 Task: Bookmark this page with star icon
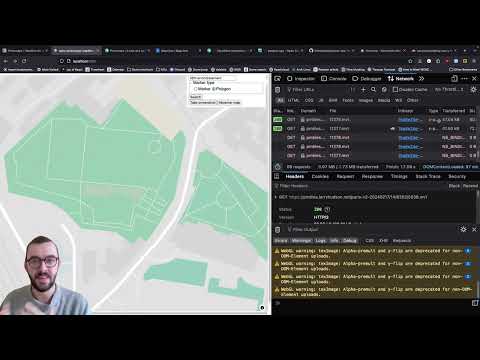pos(410,61)
